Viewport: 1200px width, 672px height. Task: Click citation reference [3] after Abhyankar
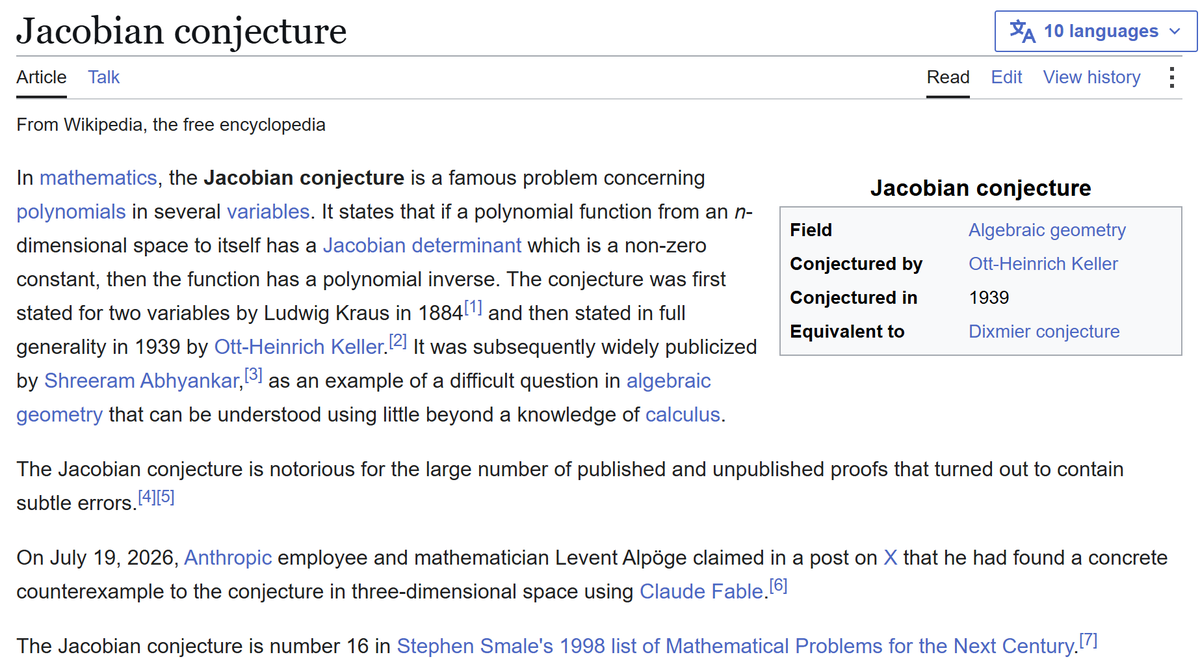point(253,376)
